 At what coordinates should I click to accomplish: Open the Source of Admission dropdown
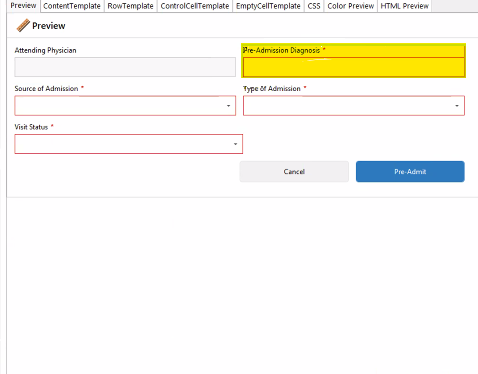(x=125, y=106)
